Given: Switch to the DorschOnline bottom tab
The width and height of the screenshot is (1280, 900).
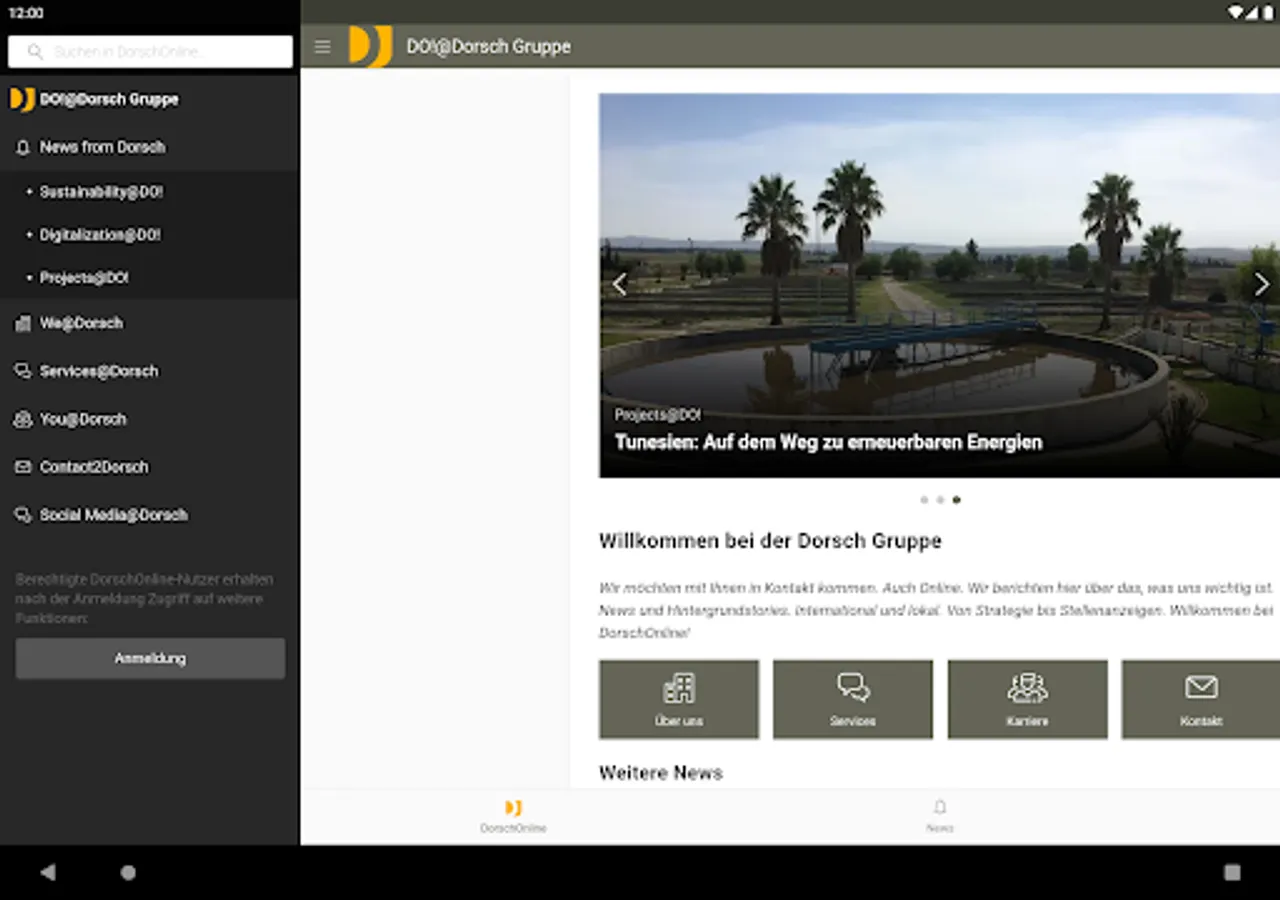Looking at the screenshot, I should click(513, 816).
